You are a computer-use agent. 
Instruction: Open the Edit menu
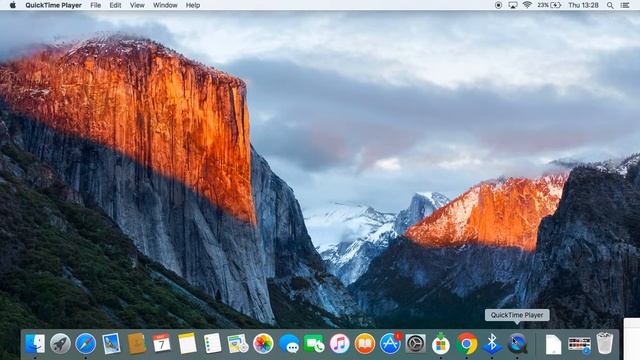point(115,5)
